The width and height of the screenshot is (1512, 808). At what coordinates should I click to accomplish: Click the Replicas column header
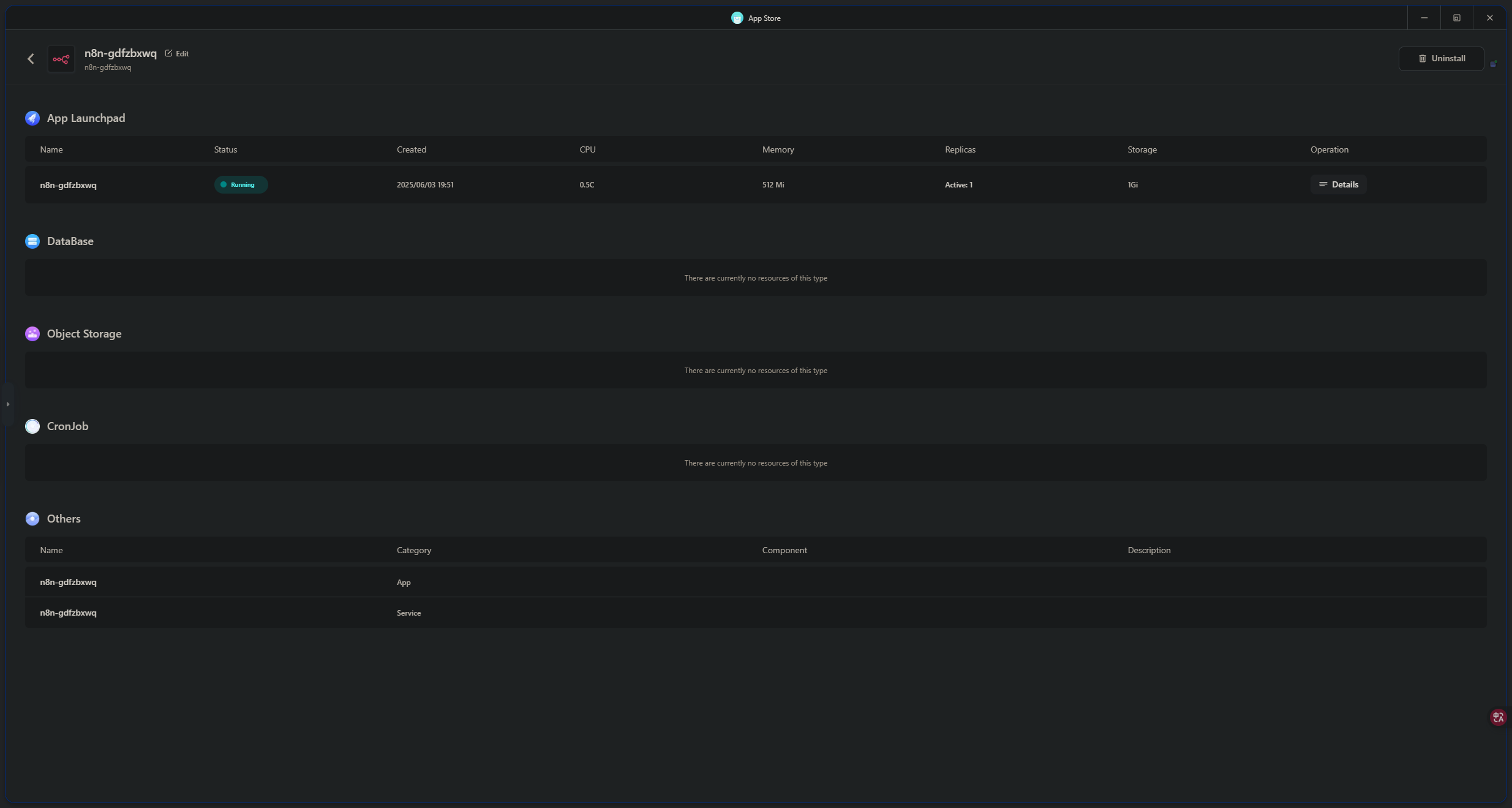click(x=960, y=149)
